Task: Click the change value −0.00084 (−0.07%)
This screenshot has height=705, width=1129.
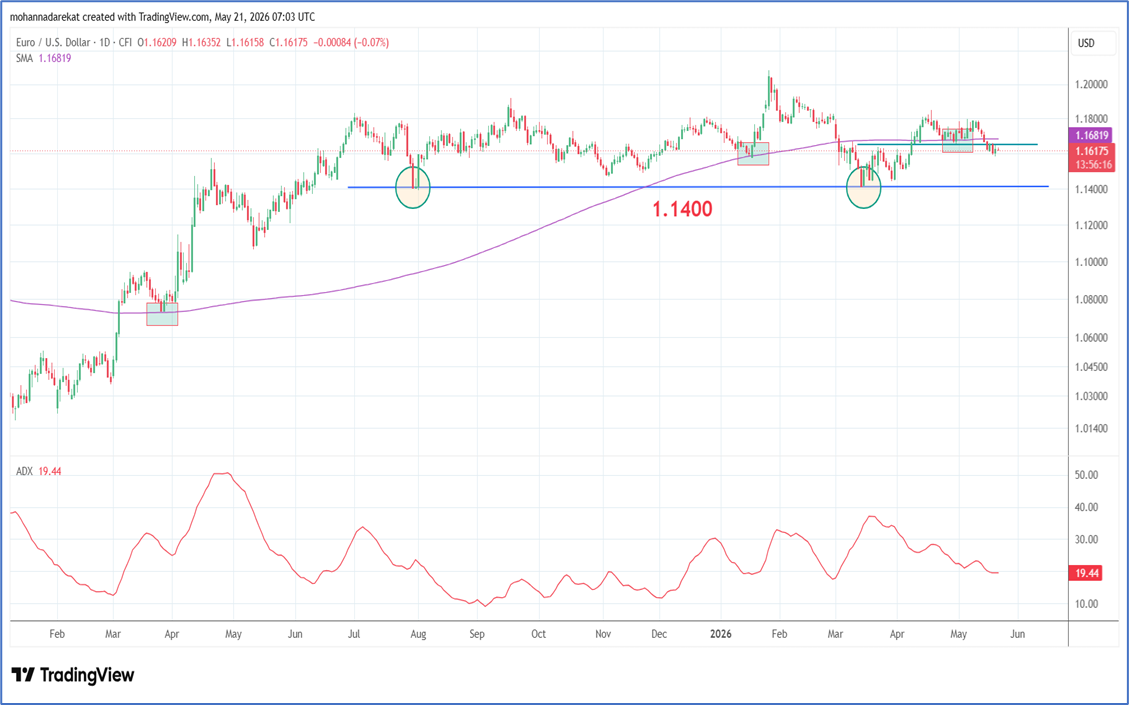Action: 351,42
